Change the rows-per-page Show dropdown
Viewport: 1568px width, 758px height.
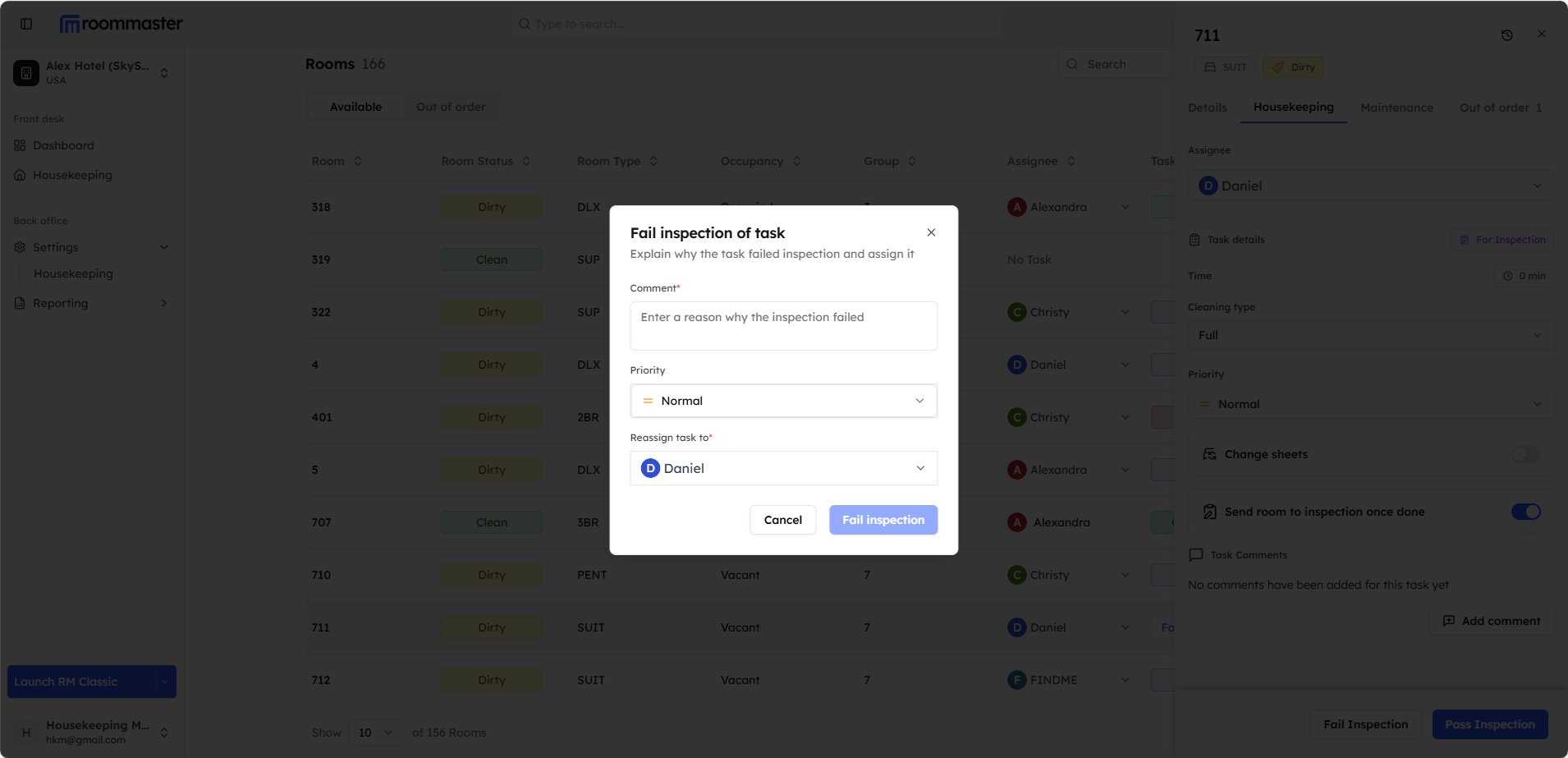coord(375,732)
